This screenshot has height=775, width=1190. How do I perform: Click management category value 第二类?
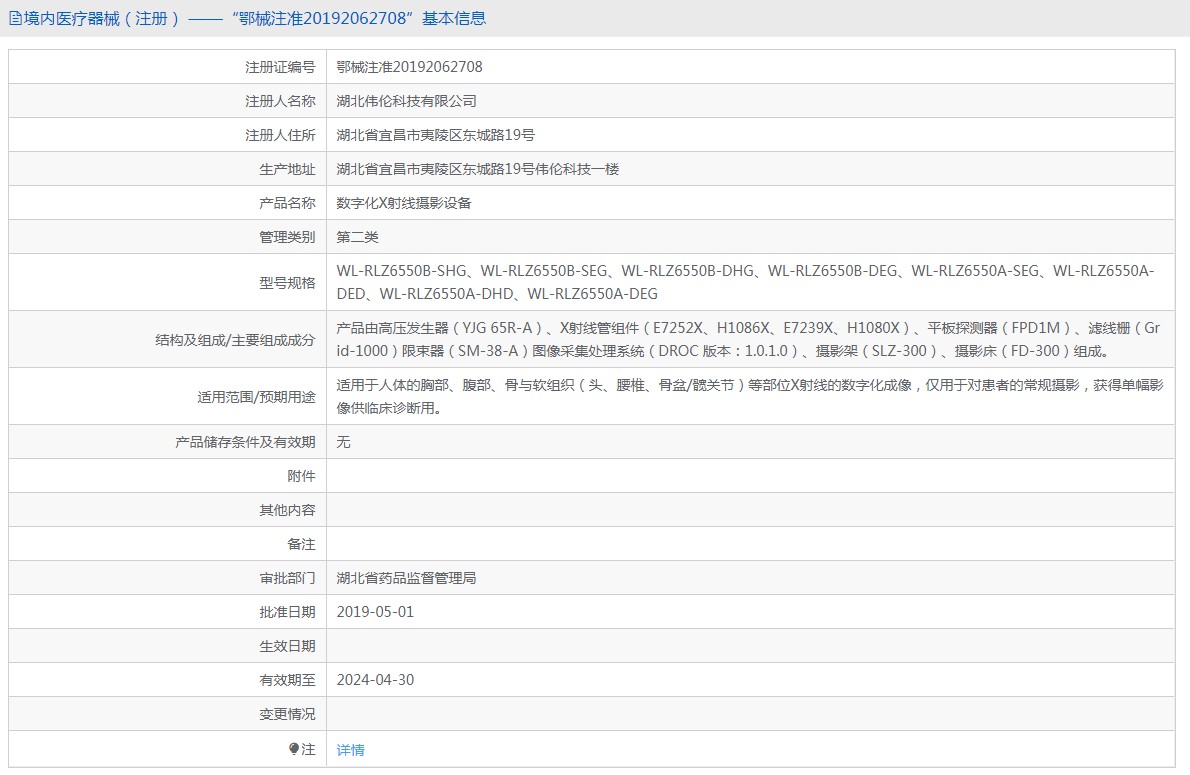point(357,237)
